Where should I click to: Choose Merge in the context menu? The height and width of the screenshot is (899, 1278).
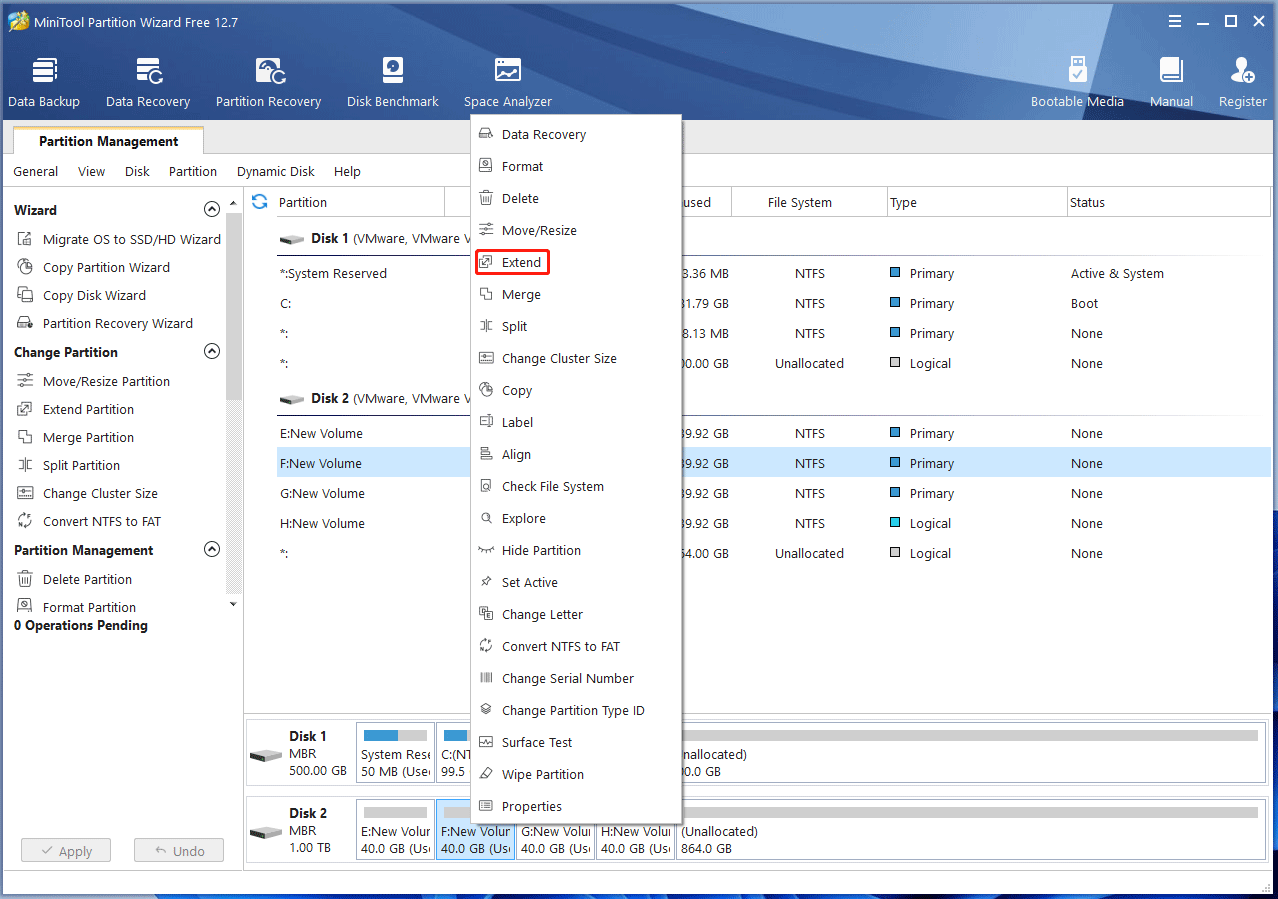click(576, 294)
